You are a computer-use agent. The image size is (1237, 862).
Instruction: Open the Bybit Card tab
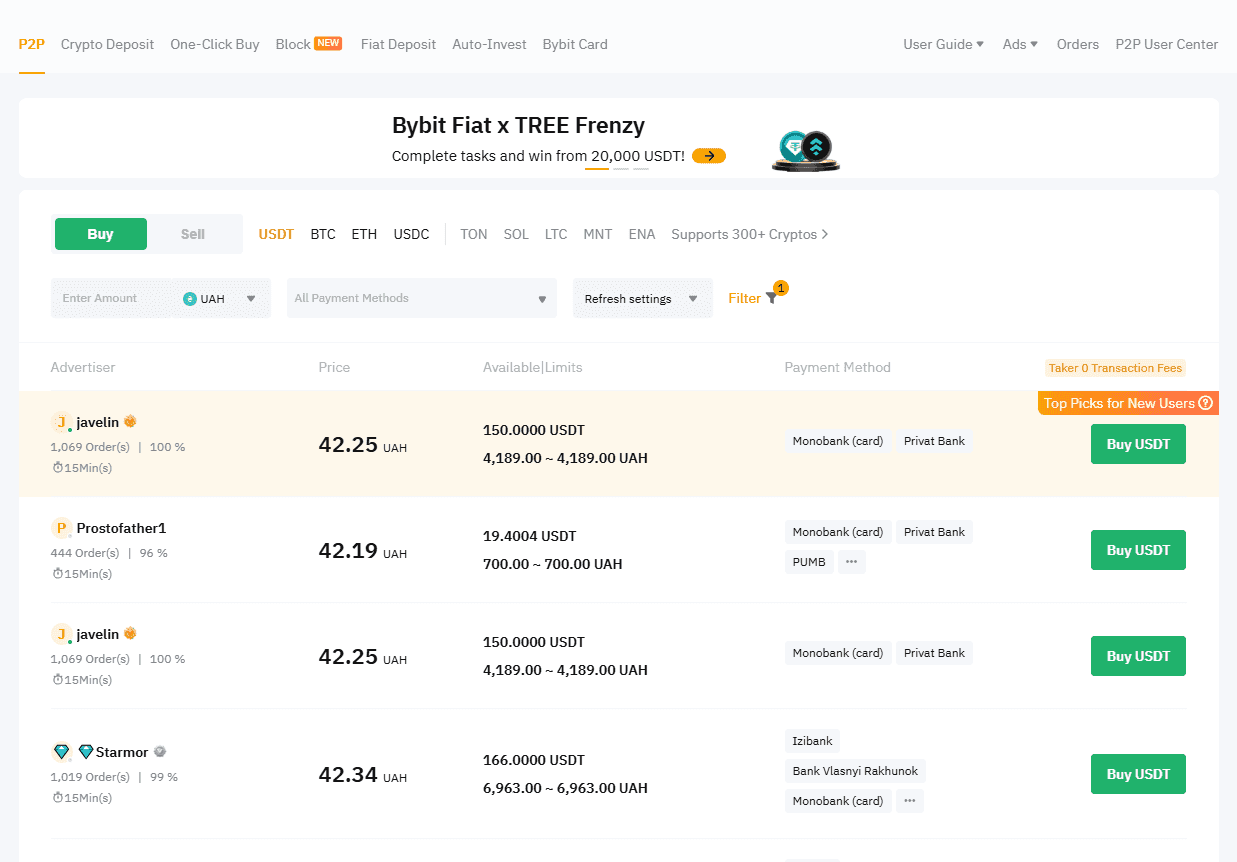575,44
